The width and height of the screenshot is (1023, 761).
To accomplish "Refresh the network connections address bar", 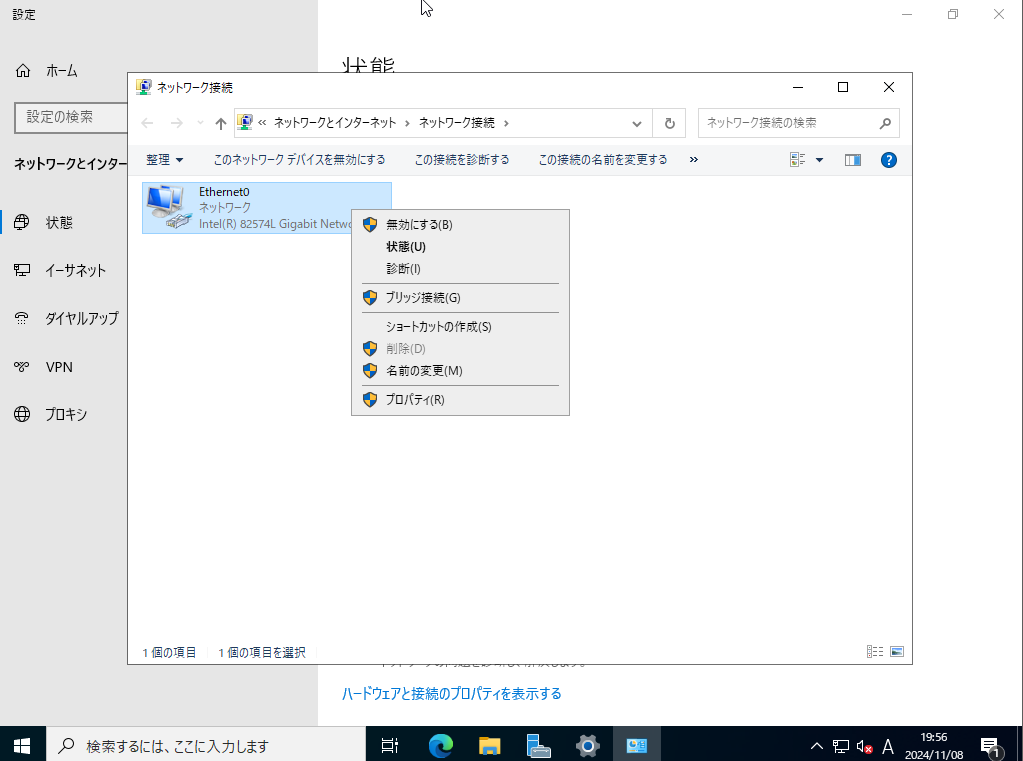I will click(669, 123).
